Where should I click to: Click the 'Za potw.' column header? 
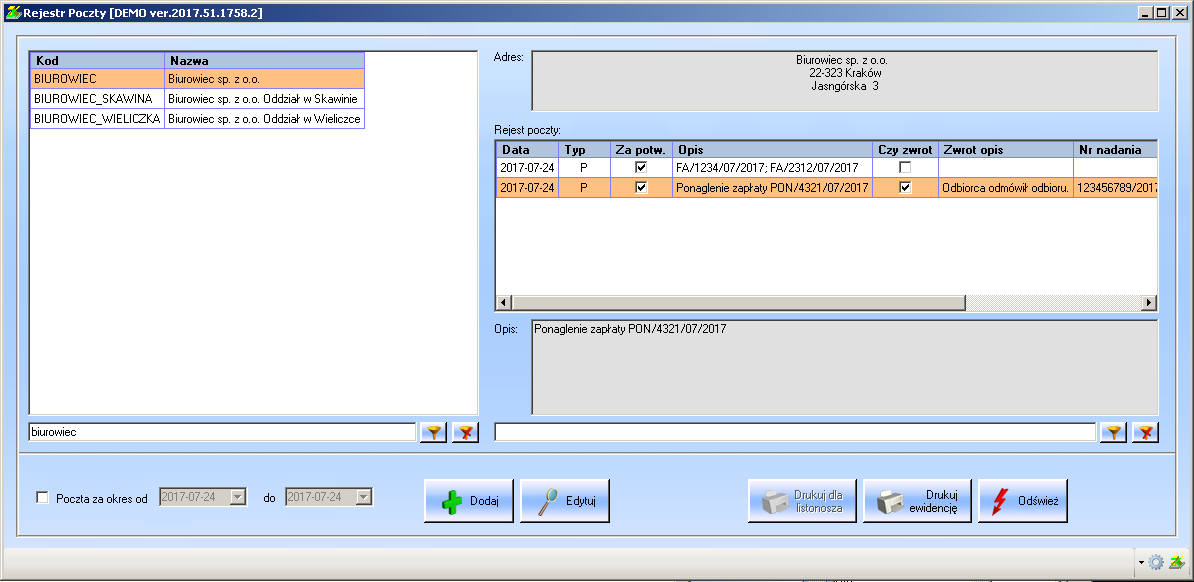641,149
